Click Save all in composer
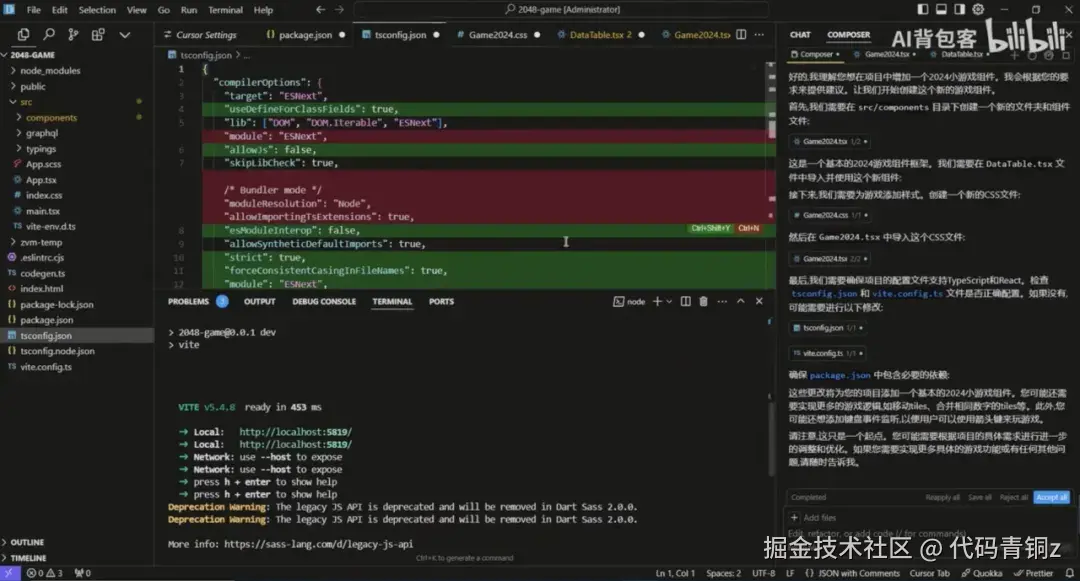Image resolution: width=1080 pixels, height=581 pixels. [x=979, y=497]
